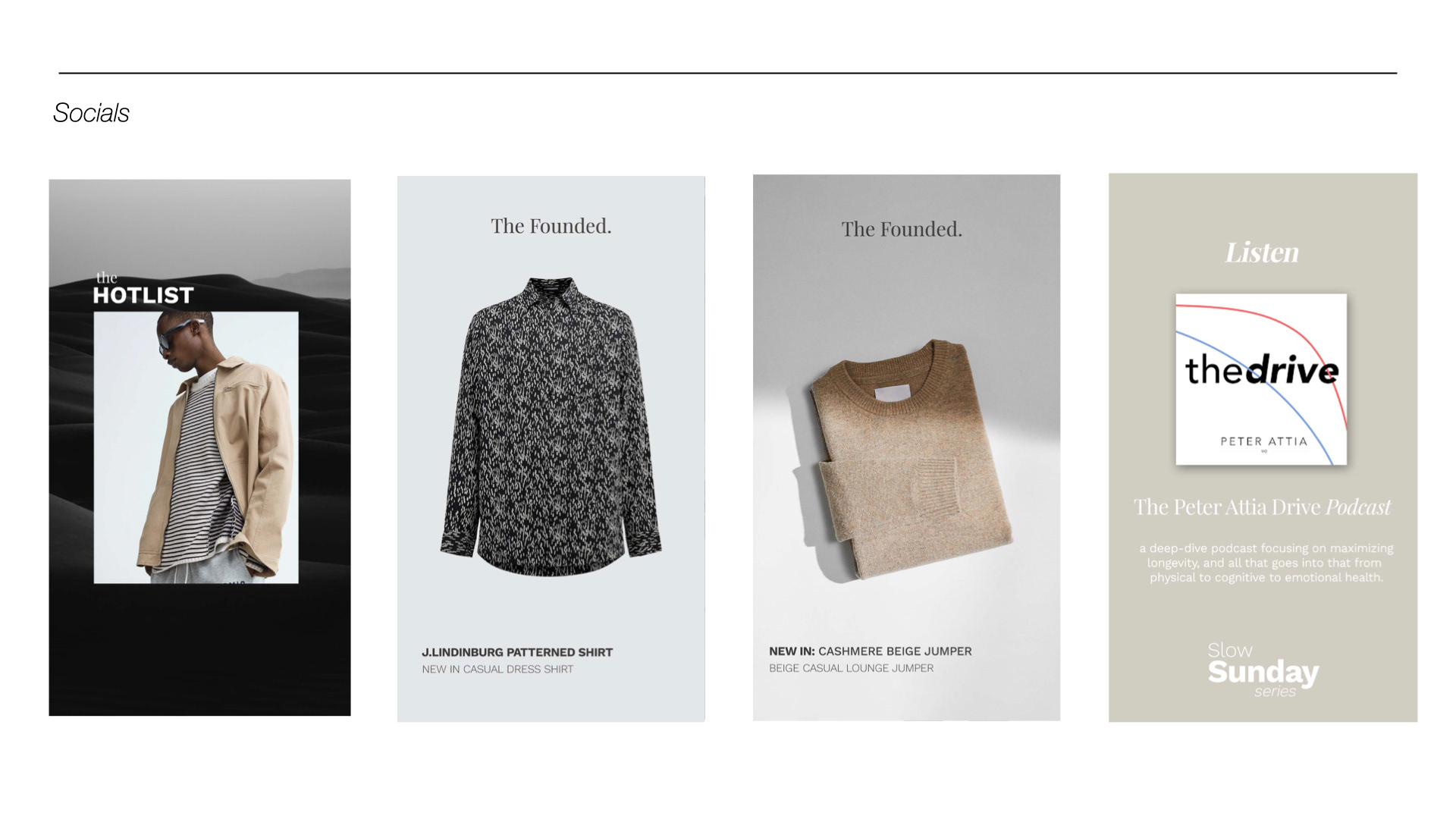Click the Socials heading text
This screenshot has height=819, width=1456.
click(91, 113)
